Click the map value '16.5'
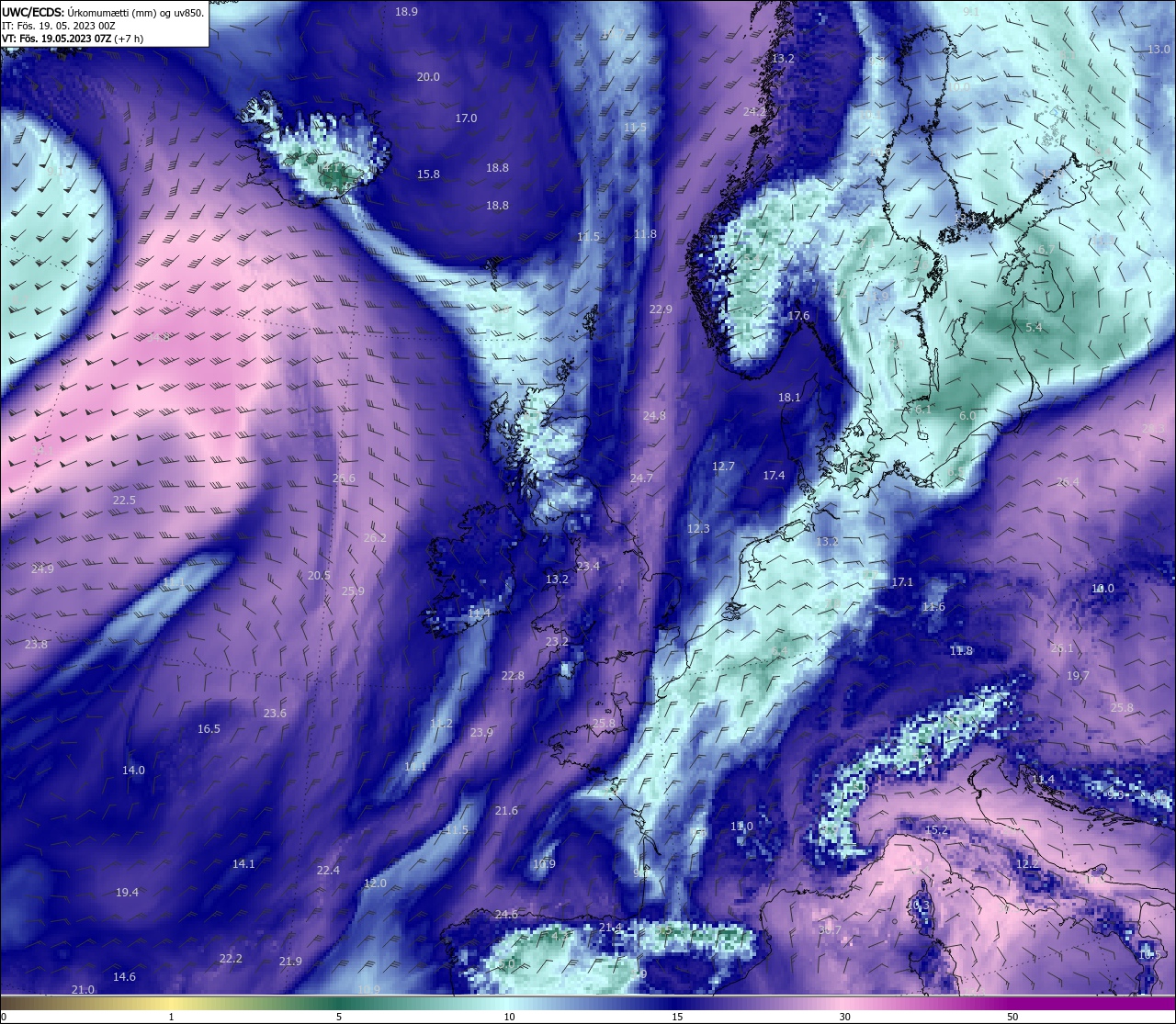This screenshot has height=1024, width=1176. 209,729
